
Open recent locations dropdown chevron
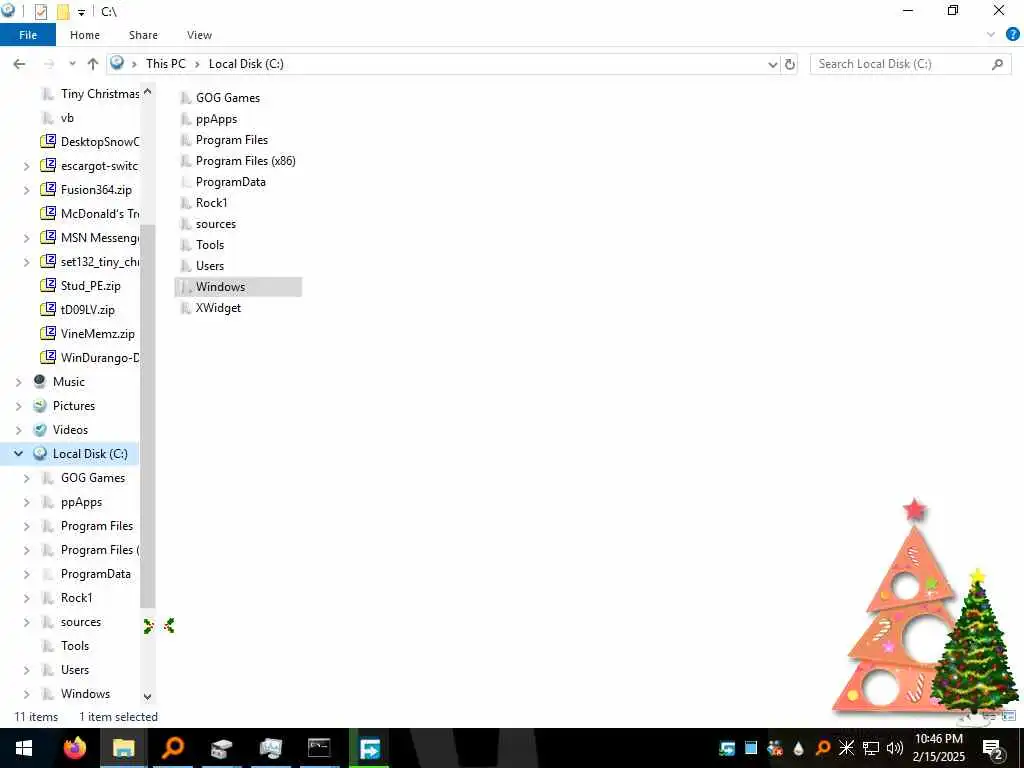(72, 64)
